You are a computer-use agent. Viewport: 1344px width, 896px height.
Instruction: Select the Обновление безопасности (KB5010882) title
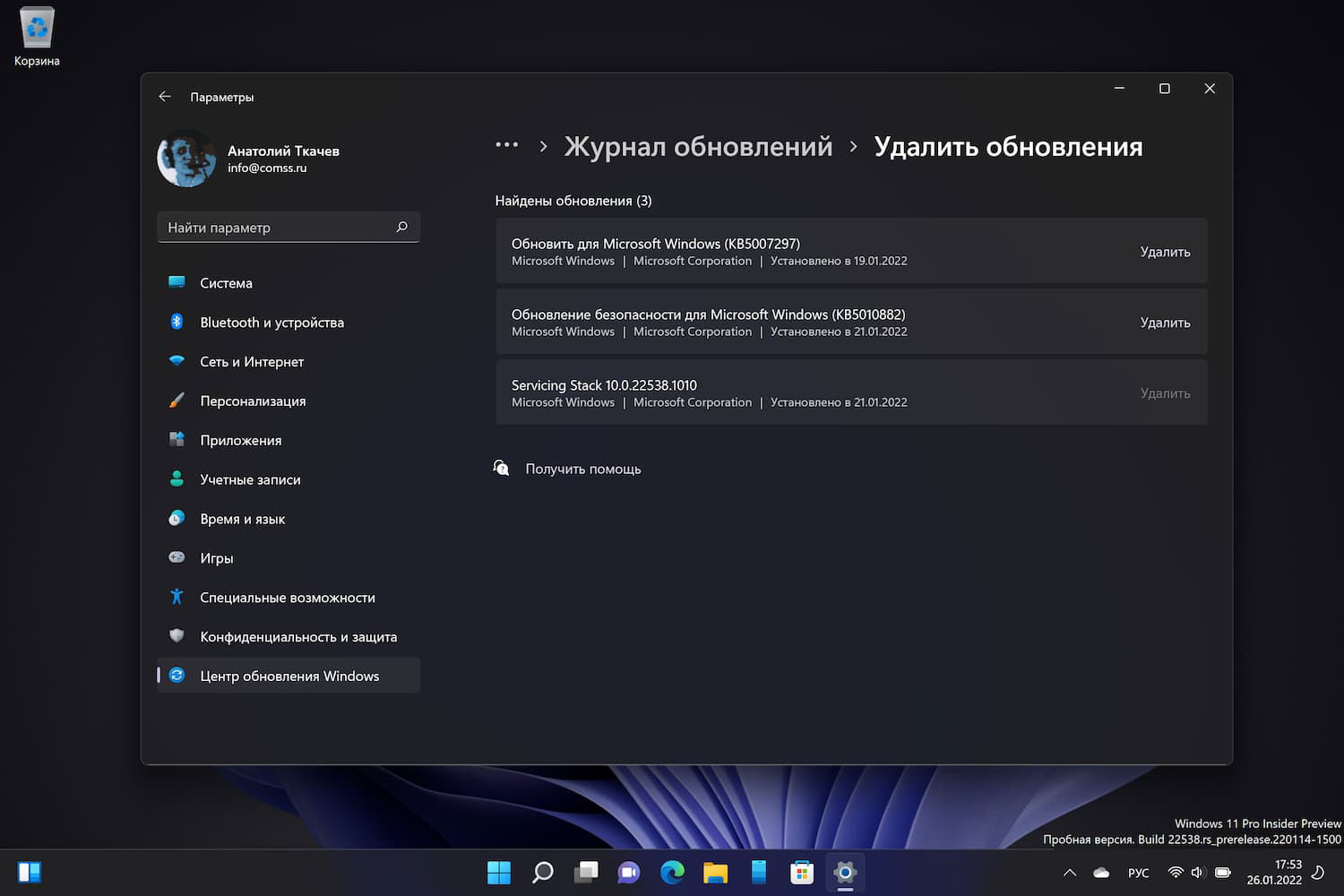pos(709,314)
